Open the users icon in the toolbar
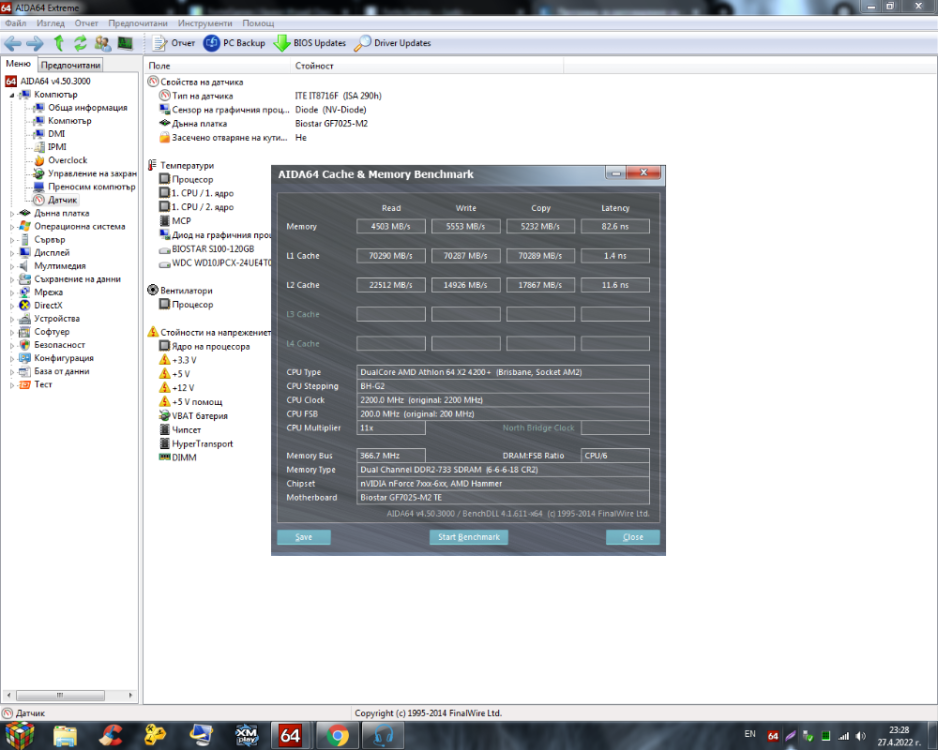This screenshot has width=938, height=750. [102, 43]
